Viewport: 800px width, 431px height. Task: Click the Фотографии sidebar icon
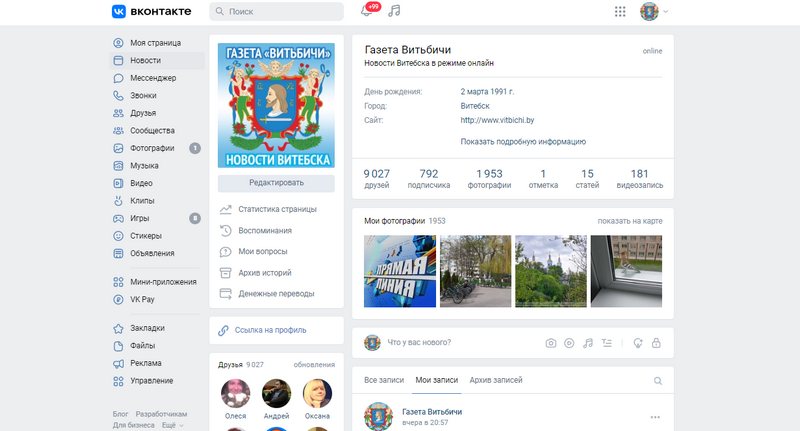click(118, 148)
